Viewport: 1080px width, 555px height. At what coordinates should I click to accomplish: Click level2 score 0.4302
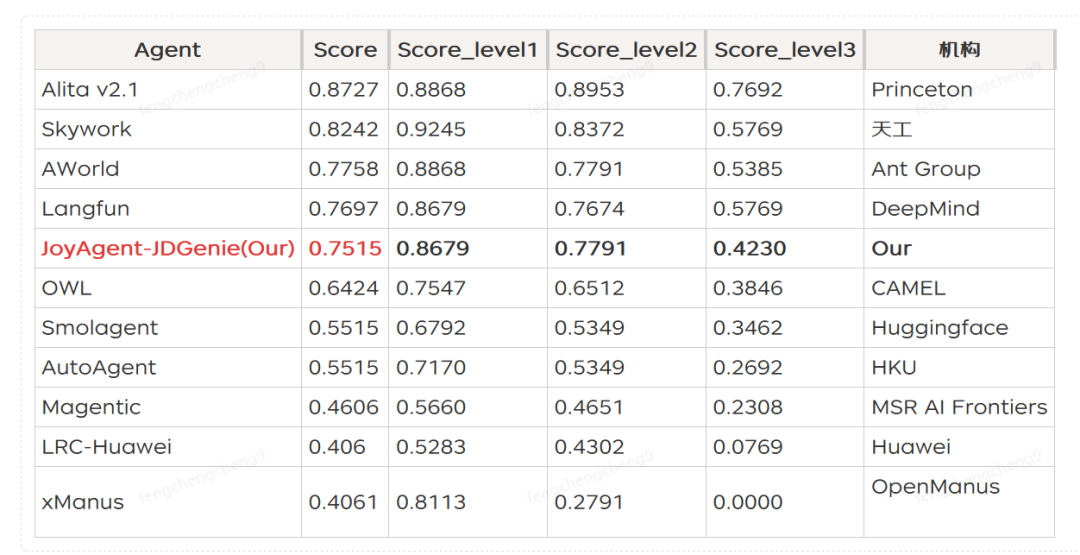pyautogui.click(x=590, y=448)
